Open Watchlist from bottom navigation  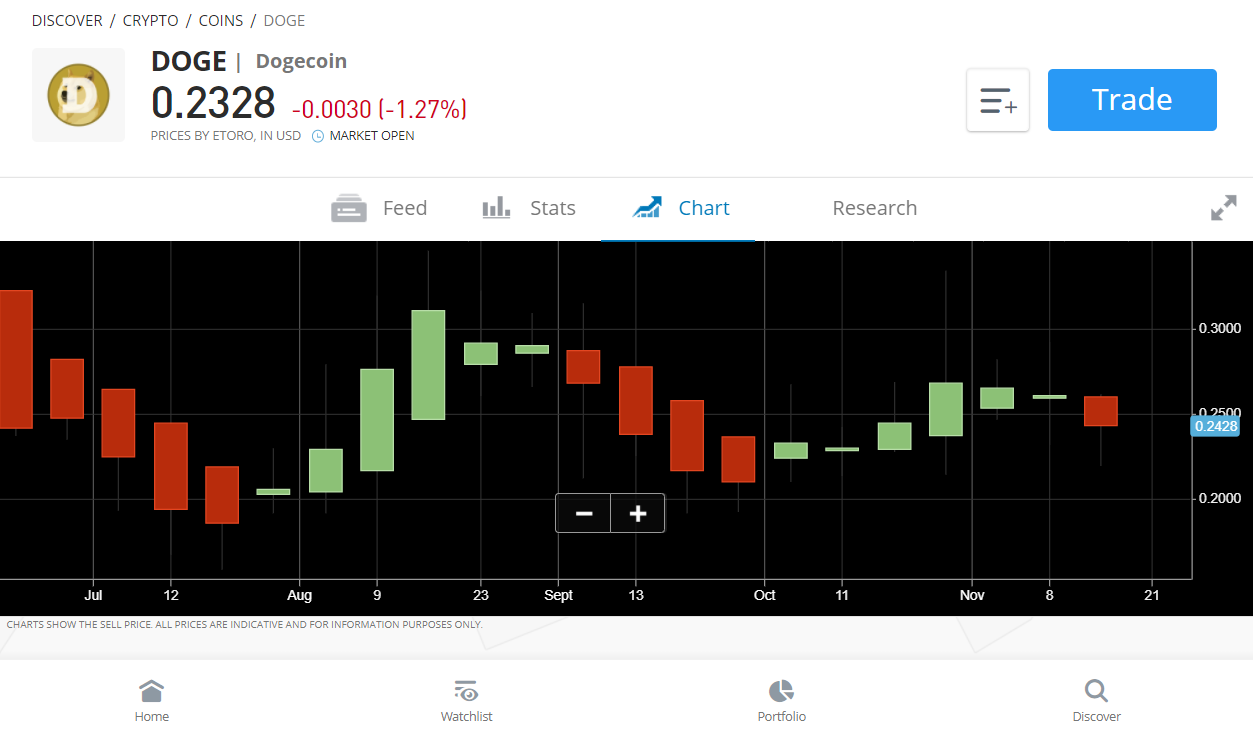pos(466,701)
